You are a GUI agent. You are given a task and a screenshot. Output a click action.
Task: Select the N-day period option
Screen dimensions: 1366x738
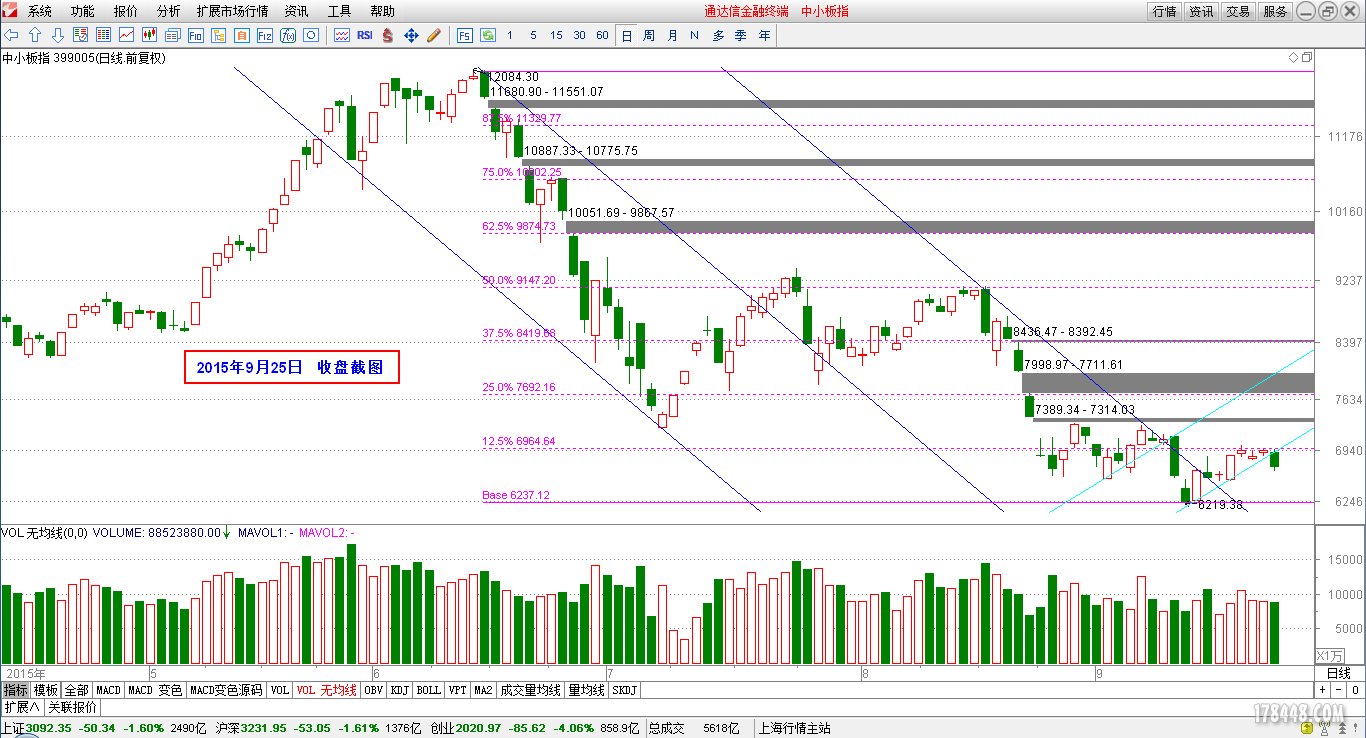[x=695, y=35]
